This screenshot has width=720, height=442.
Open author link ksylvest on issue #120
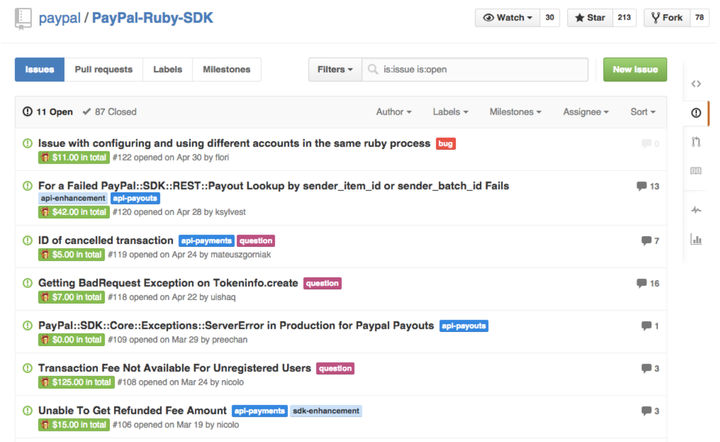click(230, 212)
